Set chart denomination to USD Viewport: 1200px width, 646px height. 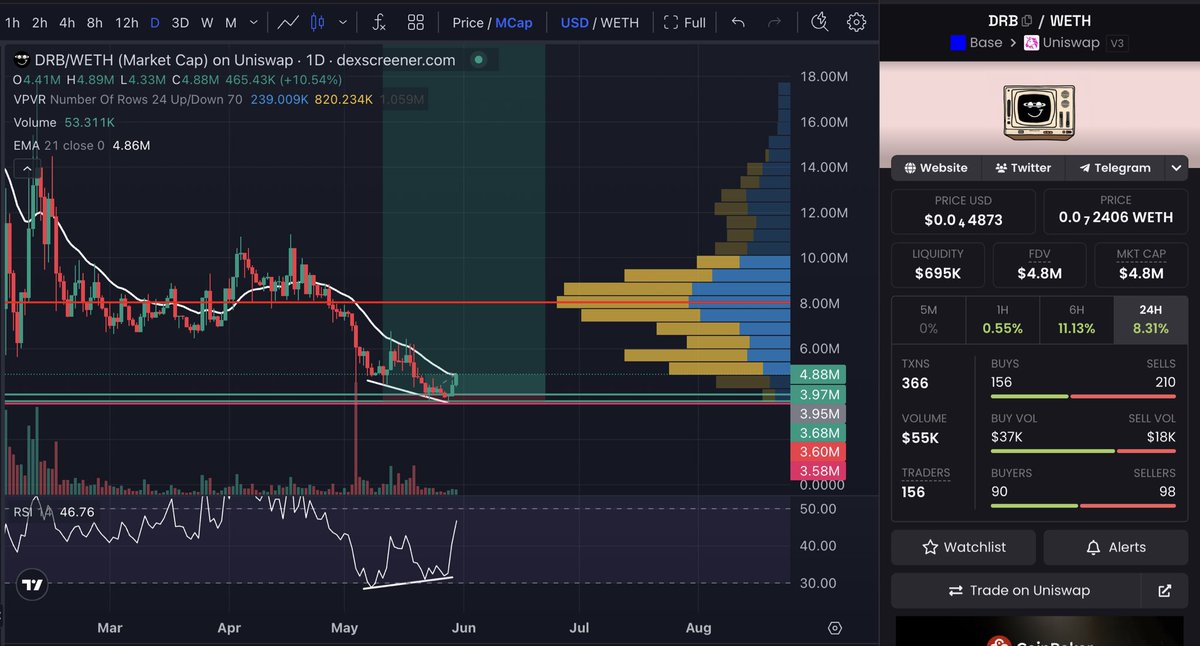click(574, 22)
